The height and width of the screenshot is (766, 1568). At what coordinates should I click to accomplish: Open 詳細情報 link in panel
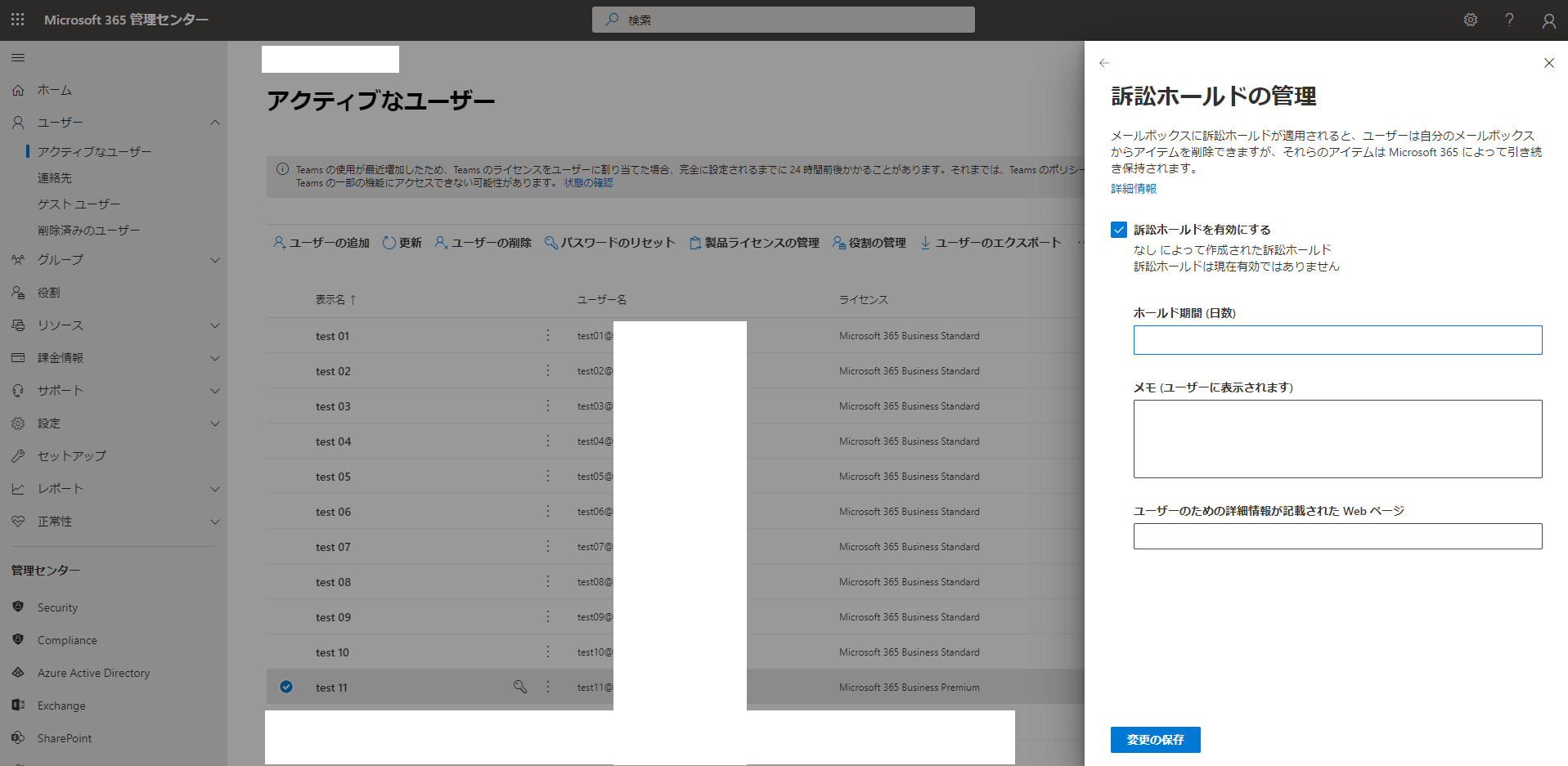click(x=1134, y=189)
